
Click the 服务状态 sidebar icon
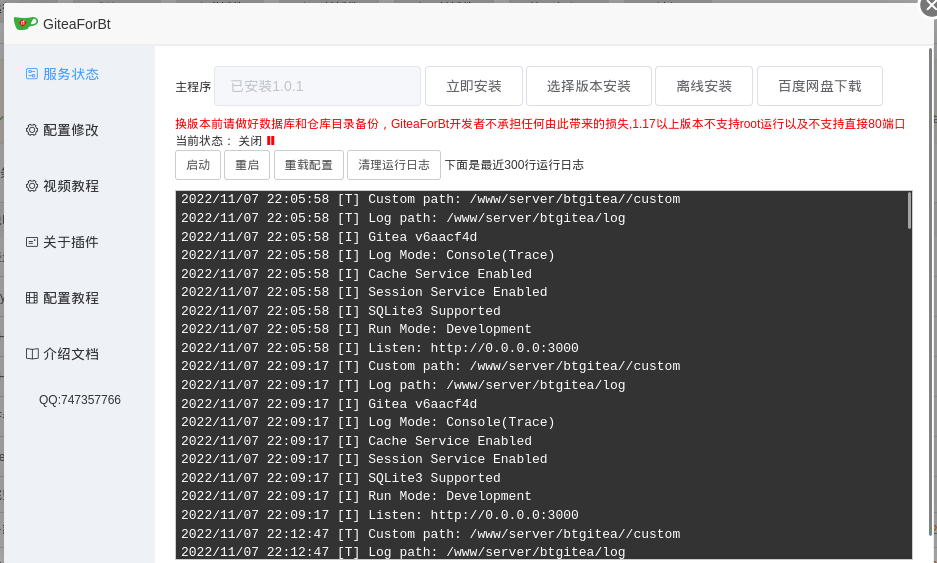point(32,74)
